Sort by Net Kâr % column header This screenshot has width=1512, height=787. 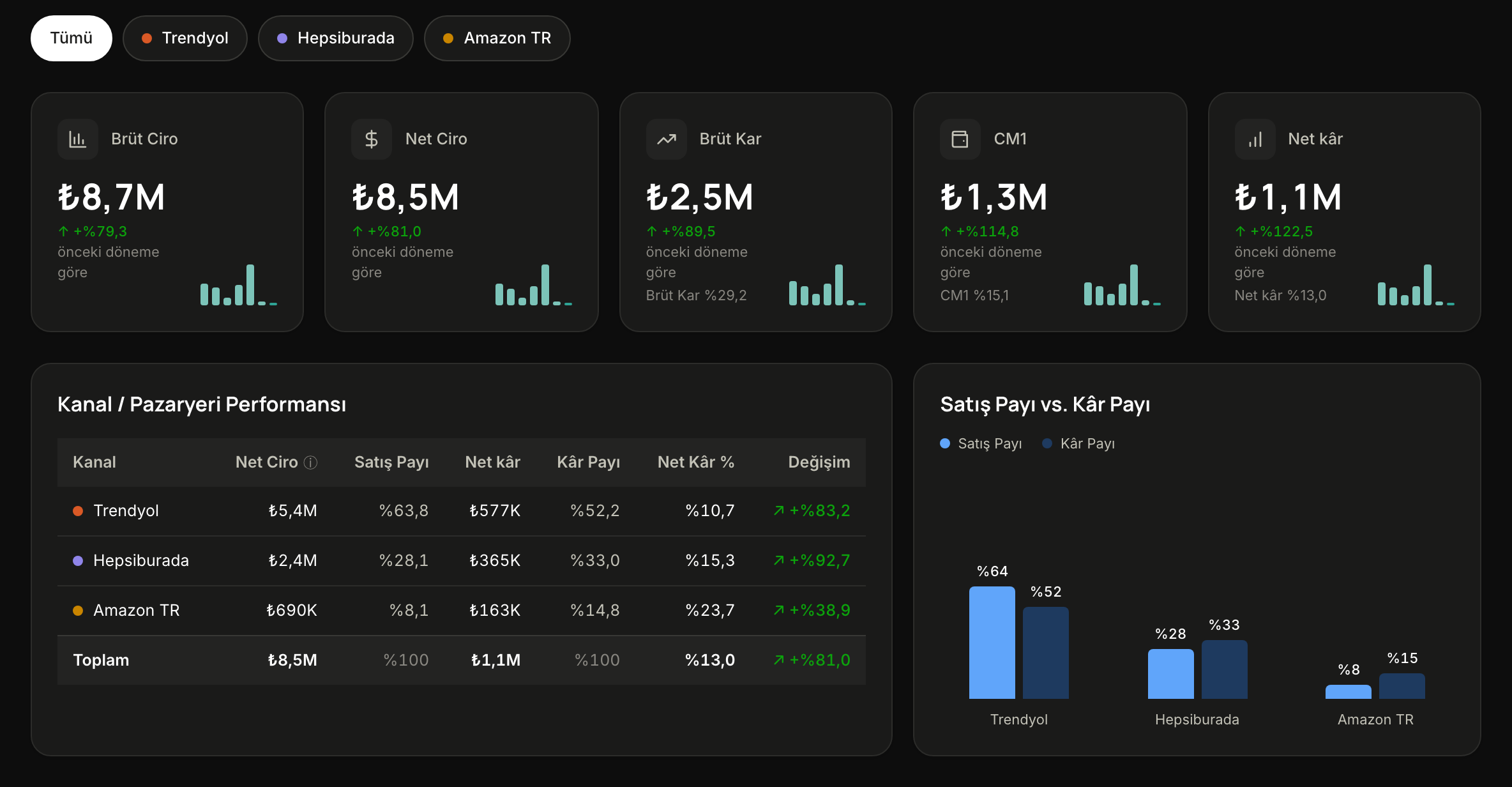pos(696,462)
